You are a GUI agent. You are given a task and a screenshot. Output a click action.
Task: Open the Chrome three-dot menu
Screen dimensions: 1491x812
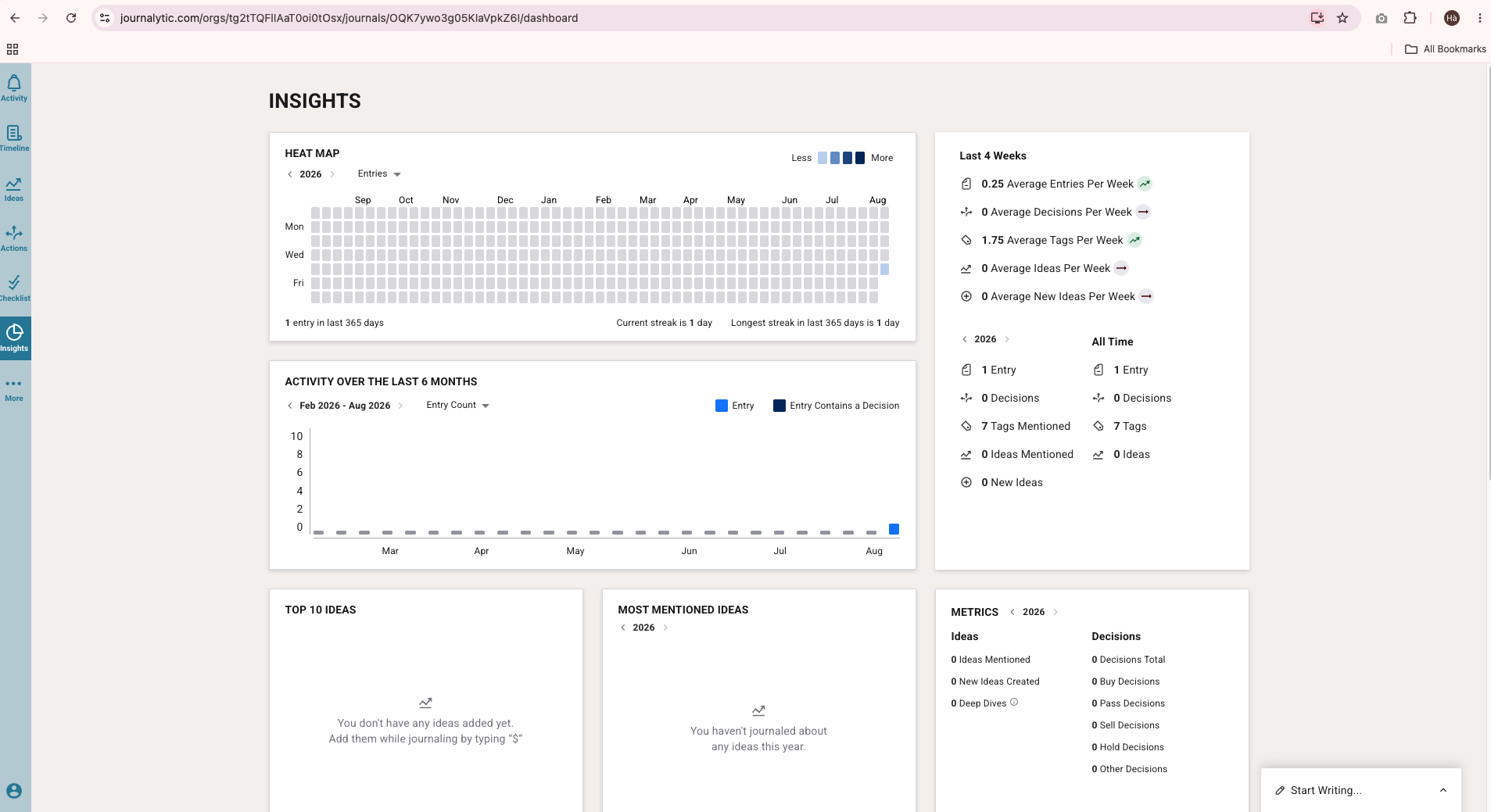point(1479,18)
